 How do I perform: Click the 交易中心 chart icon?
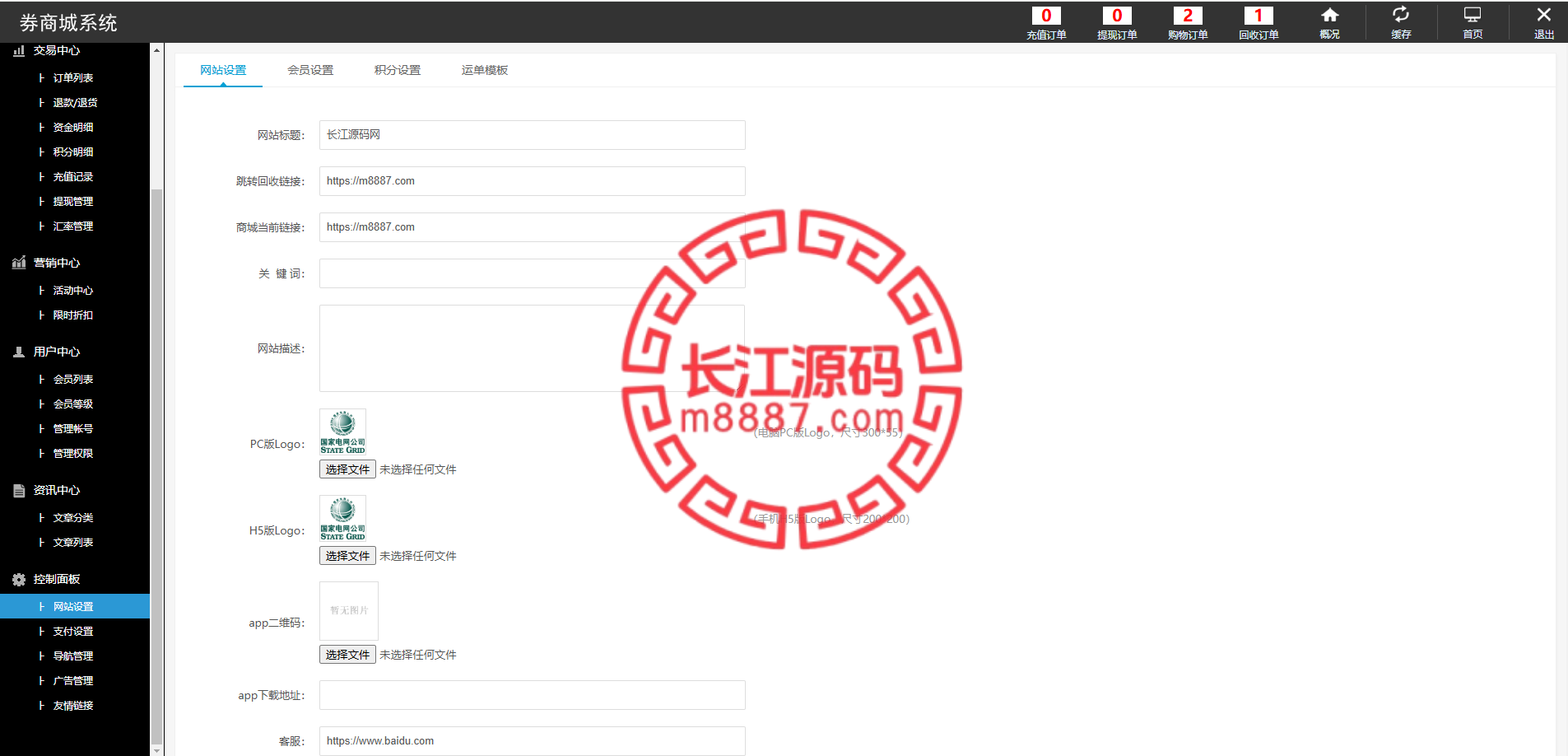pos(19,50)
